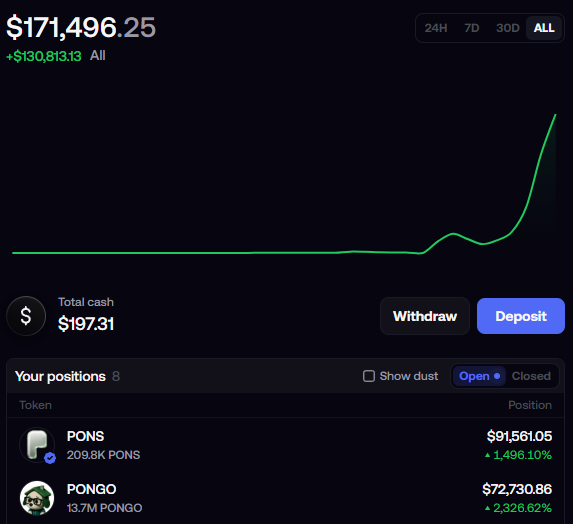Screen dimensions: 573x524
Task: Enable the Show dust checkbox
Action: [x=369, y=376]
